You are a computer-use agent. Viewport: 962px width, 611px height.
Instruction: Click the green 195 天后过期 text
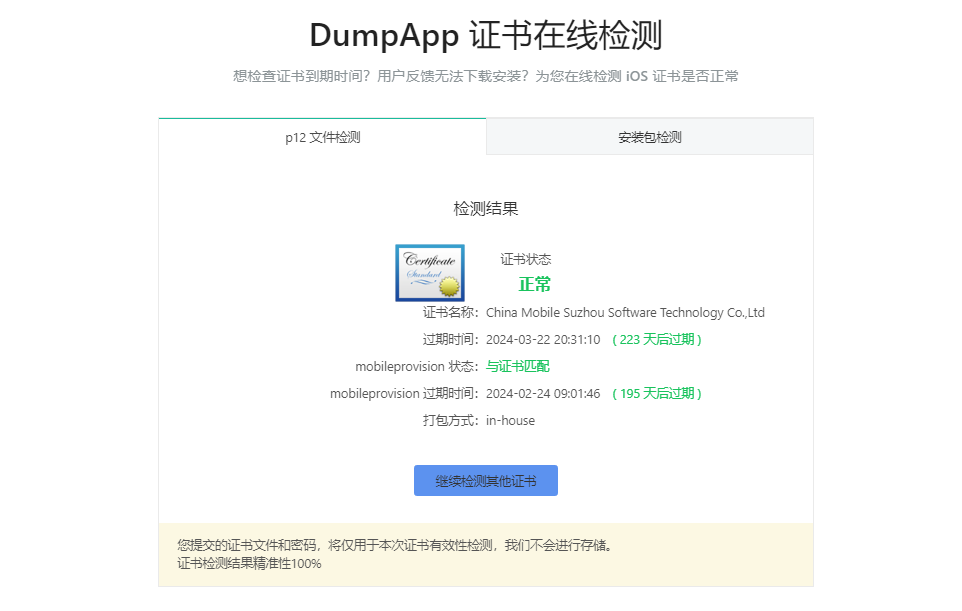pyautogui.click(x=657, y=394)
